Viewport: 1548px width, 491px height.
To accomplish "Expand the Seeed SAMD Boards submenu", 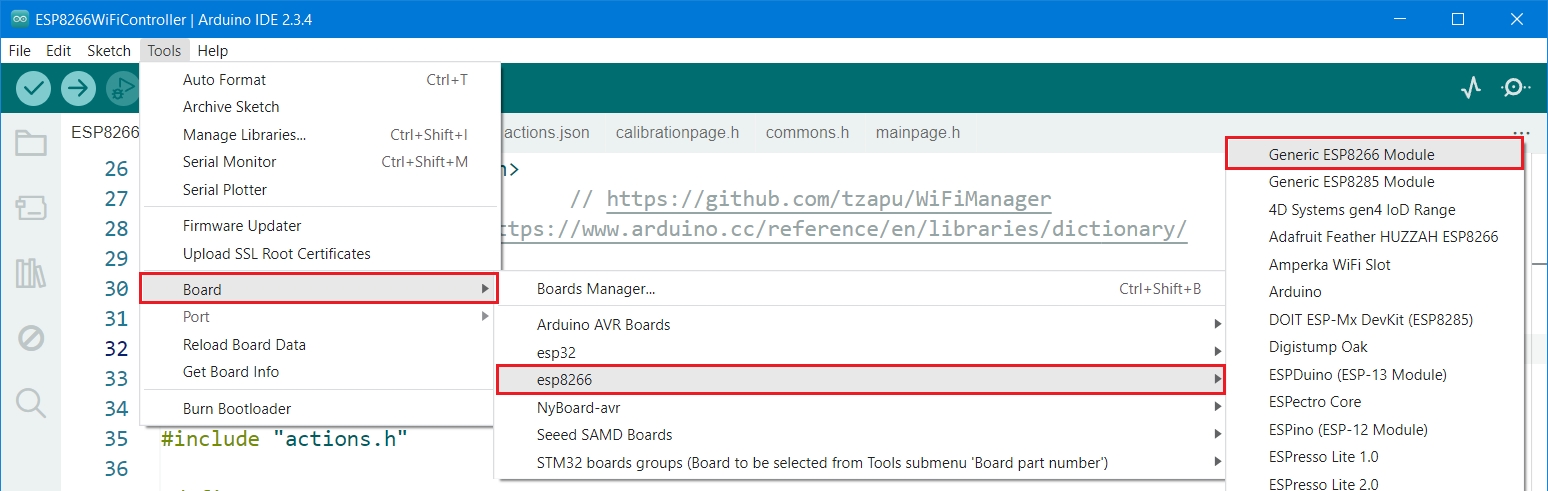I will (604, 435).
